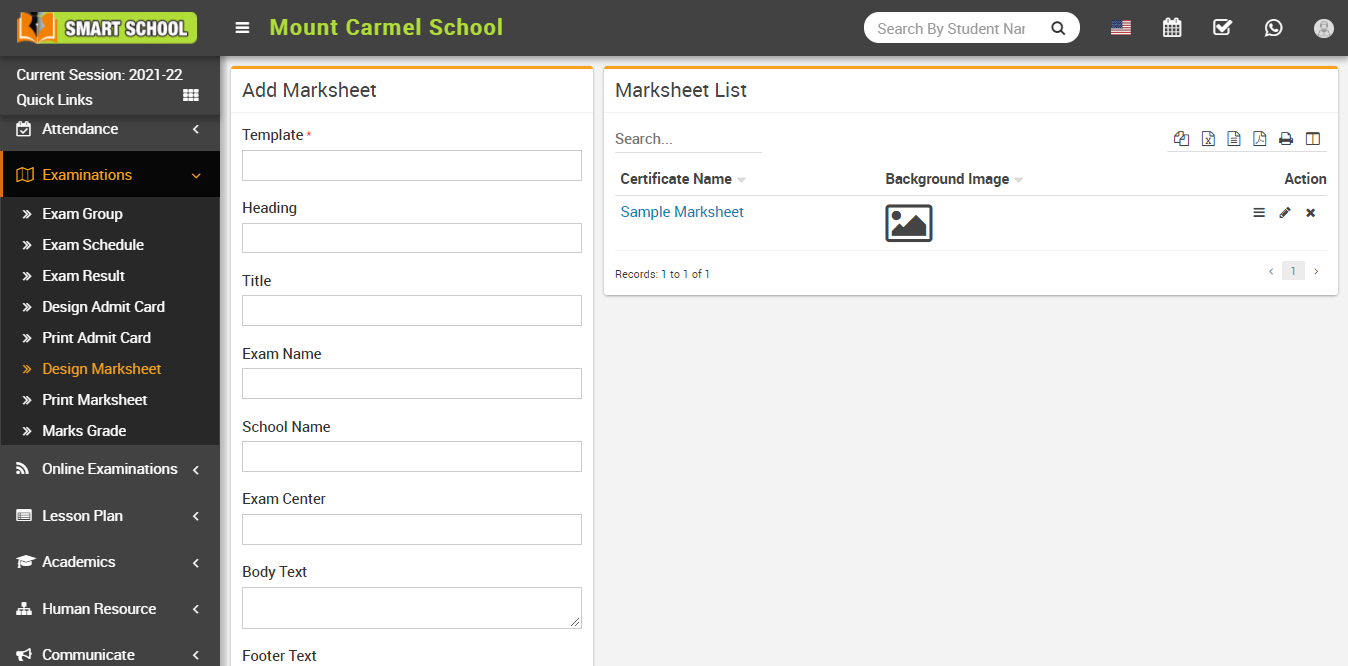Delete the Sample Marksheet entry

coord(1310,212)
